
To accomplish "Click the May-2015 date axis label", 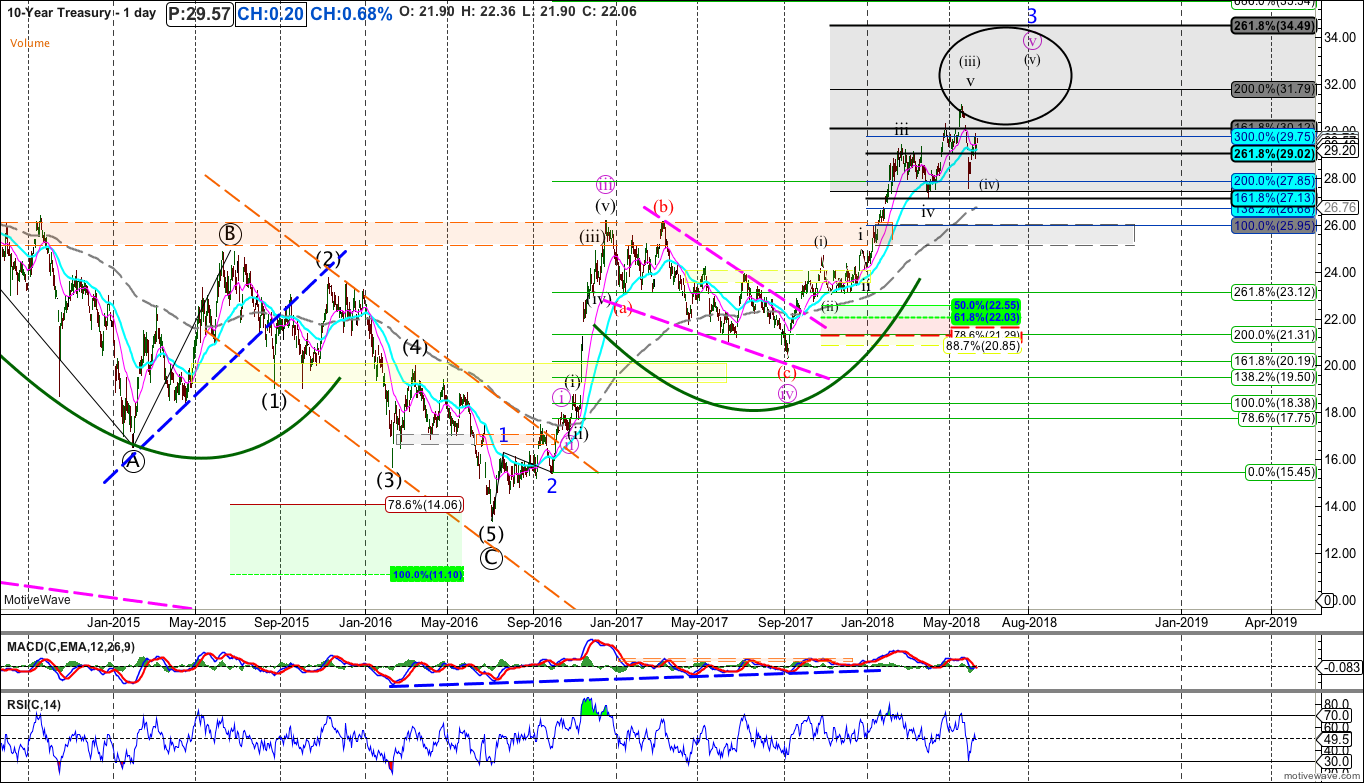I will click(x=196, y=621).
